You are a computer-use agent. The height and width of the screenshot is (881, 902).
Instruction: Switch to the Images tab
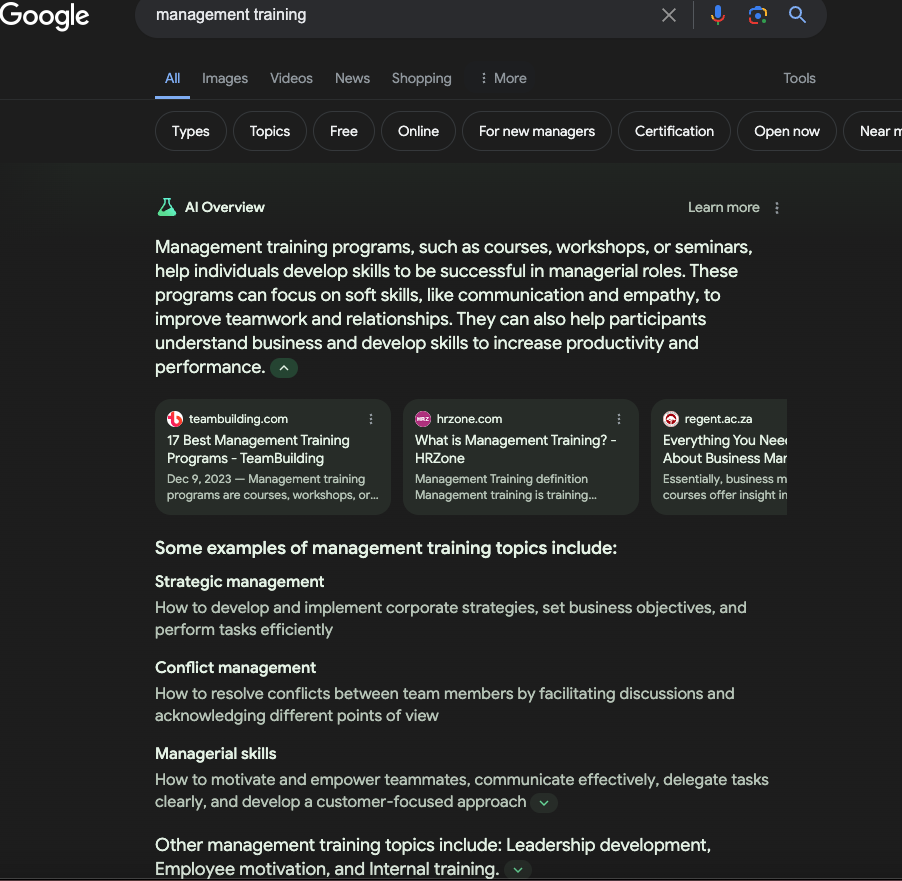click(x=224, y=78)
